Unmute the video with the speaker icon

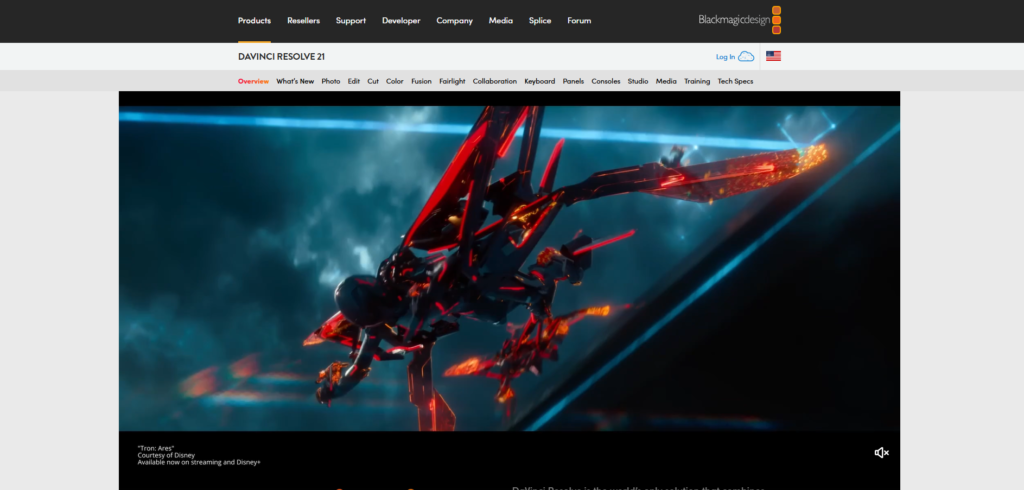[x=882, y=453]
